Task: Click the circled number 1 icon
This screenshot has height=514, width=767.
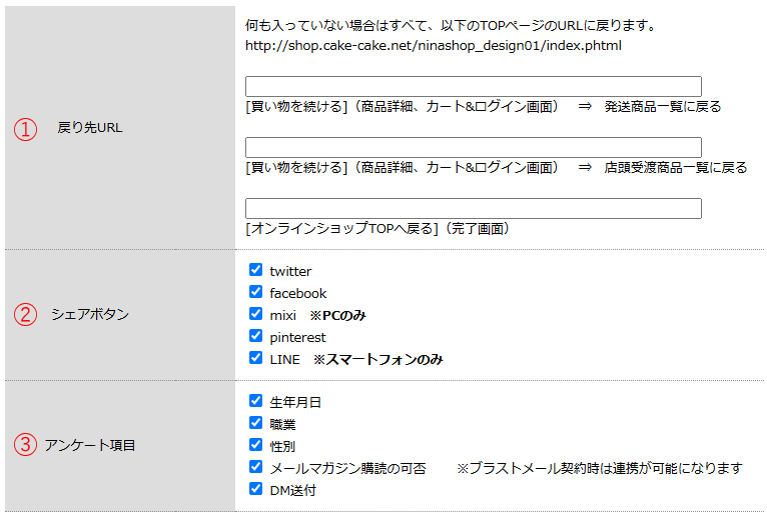Action: click(x=25, y=129)
